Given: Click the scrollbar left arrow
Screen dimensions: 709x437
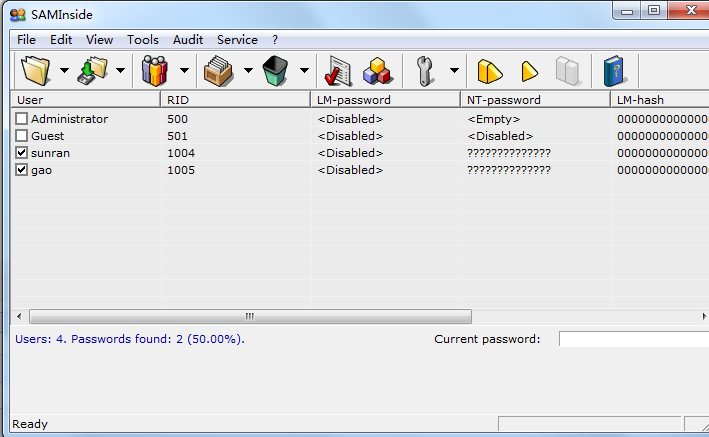Looking at the screenshot, I should [19, 317].
